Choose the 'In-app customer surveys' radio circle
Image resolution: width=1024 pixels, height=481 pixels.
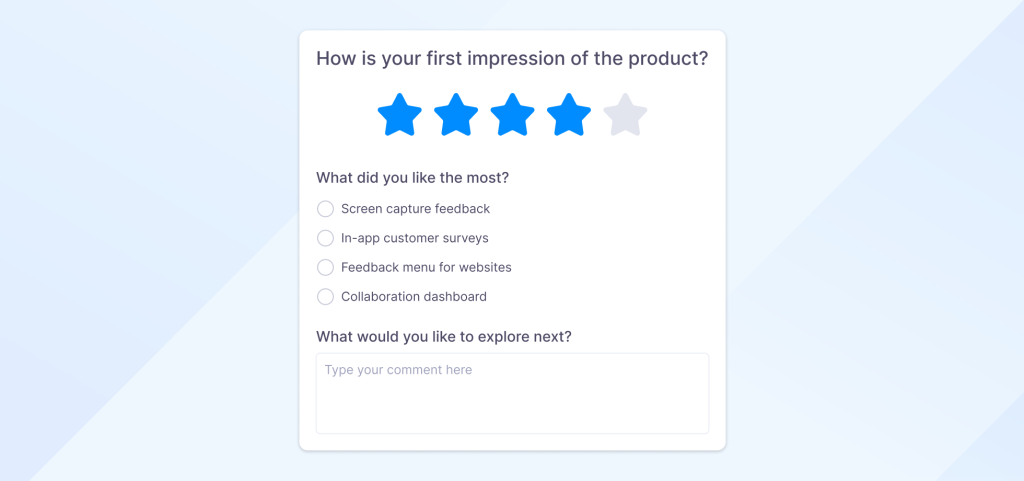[x=325, y=238]
